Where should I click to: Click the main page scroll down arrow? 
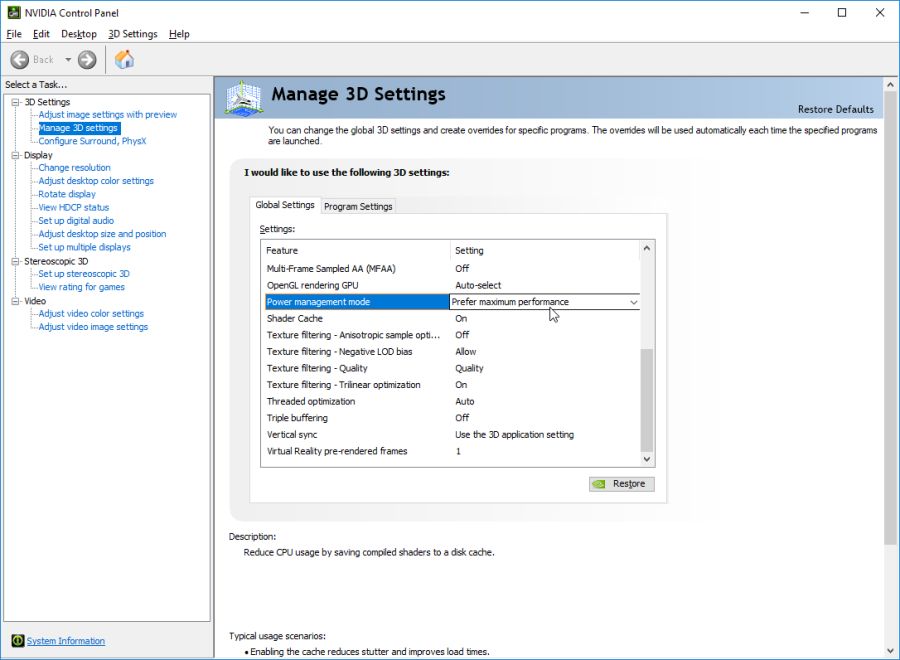pos(890,651)
